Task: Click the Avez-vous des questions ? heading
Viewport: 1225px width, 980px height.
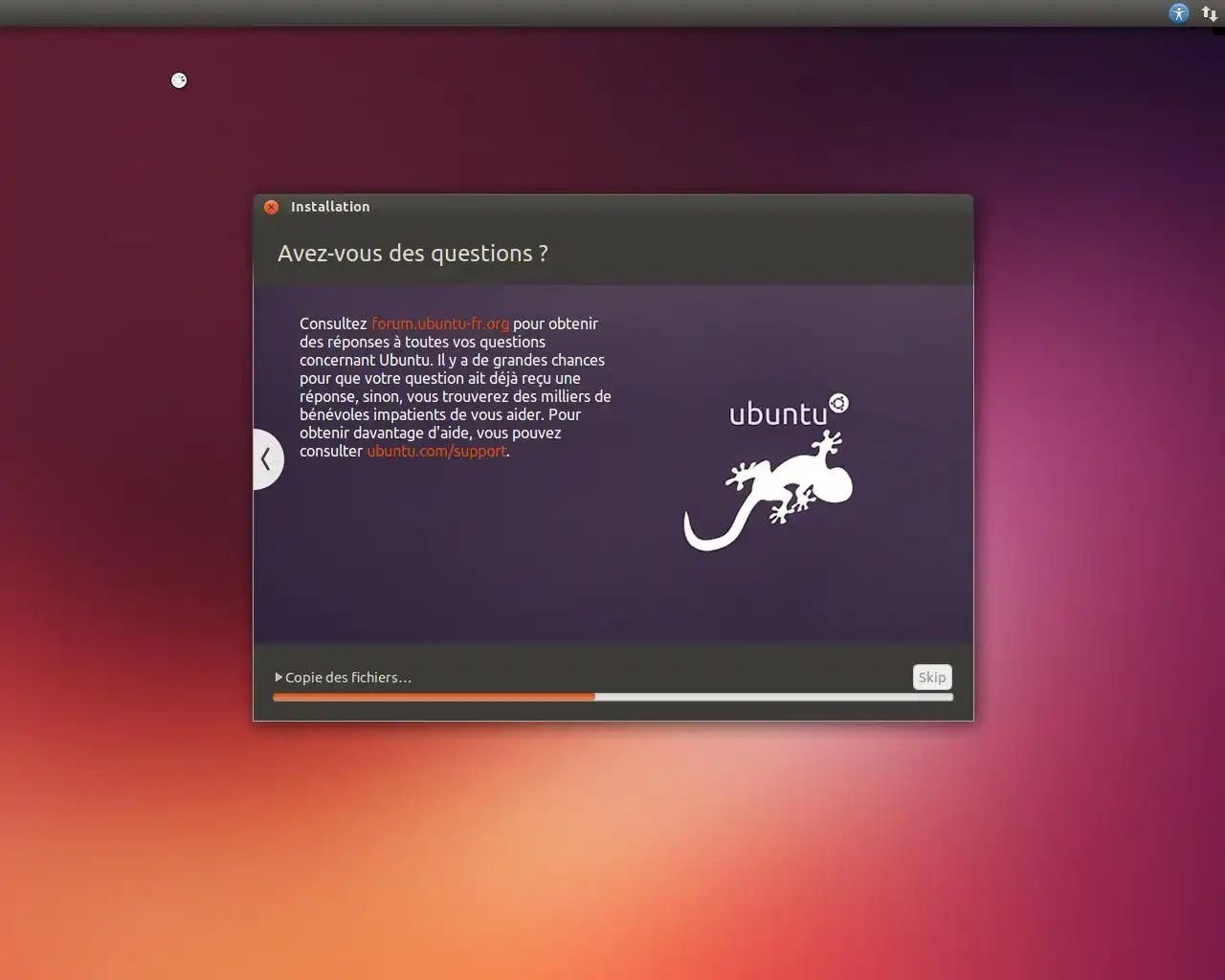Action: click(412, 254)
